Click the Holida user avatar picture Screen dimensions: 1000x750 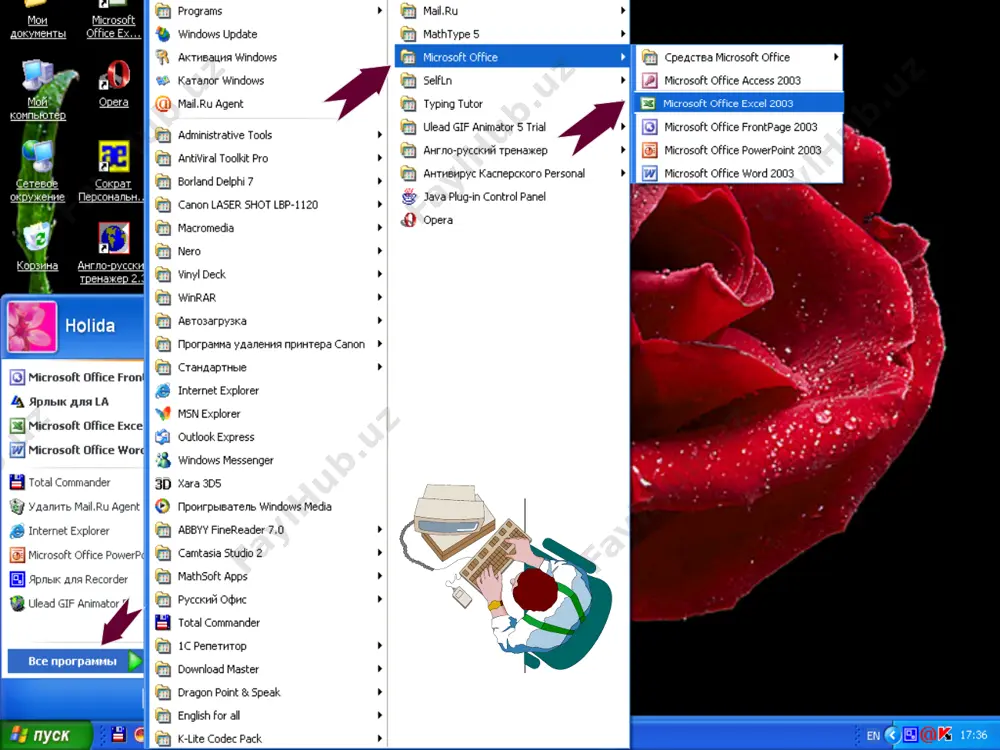[x=32, y=327]
